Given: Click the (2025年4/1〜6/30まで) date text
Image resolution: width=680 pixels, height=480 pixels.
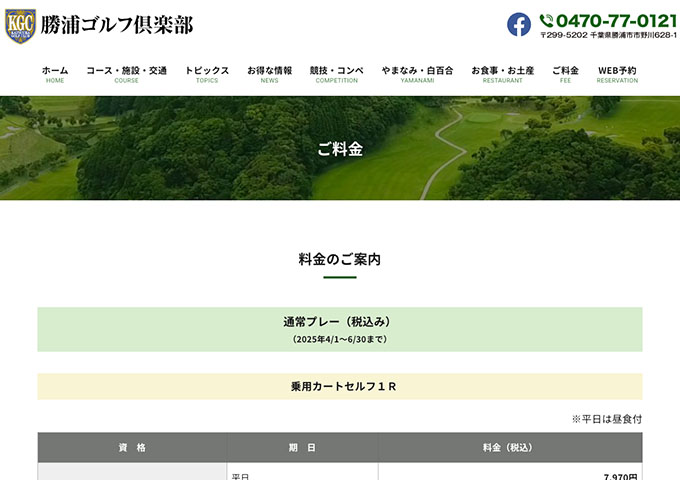Looking at the screenshot, I should tap(340, 339).
